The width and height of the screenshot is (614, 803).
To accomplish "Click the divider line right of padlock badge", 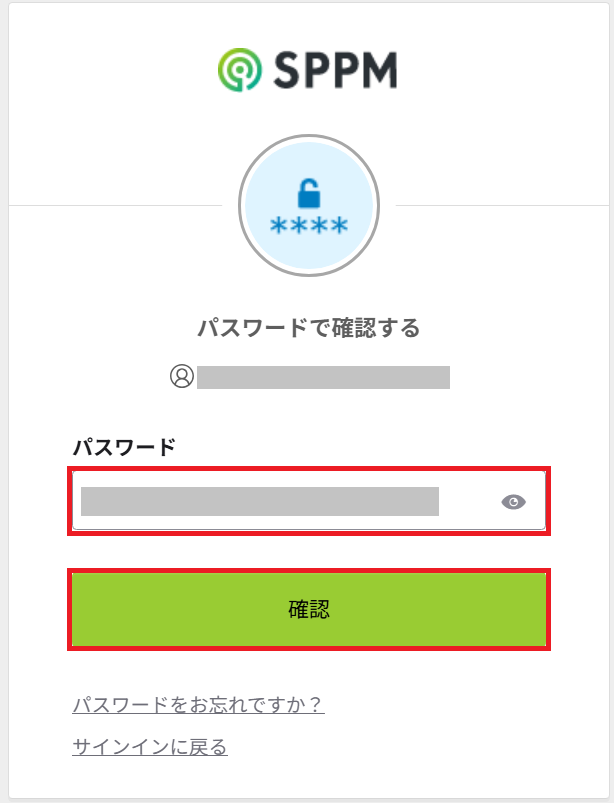I will point(500,205).
